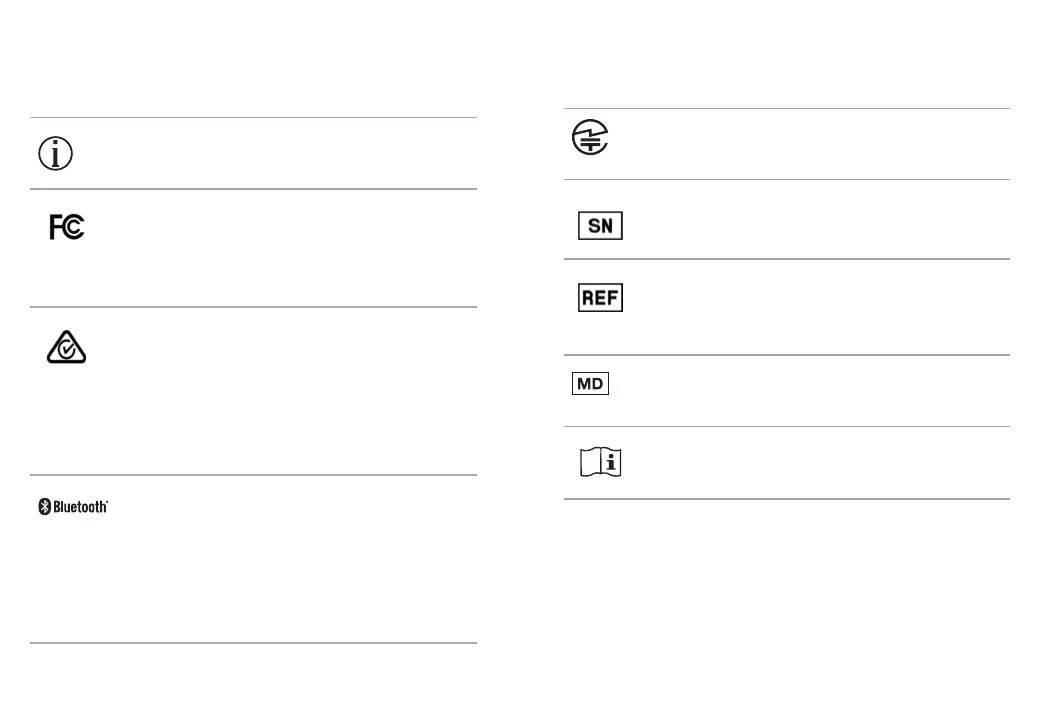Click the divider line under the RCM symbol
The width and height of the screenshot is (1043, 709).
253,475
